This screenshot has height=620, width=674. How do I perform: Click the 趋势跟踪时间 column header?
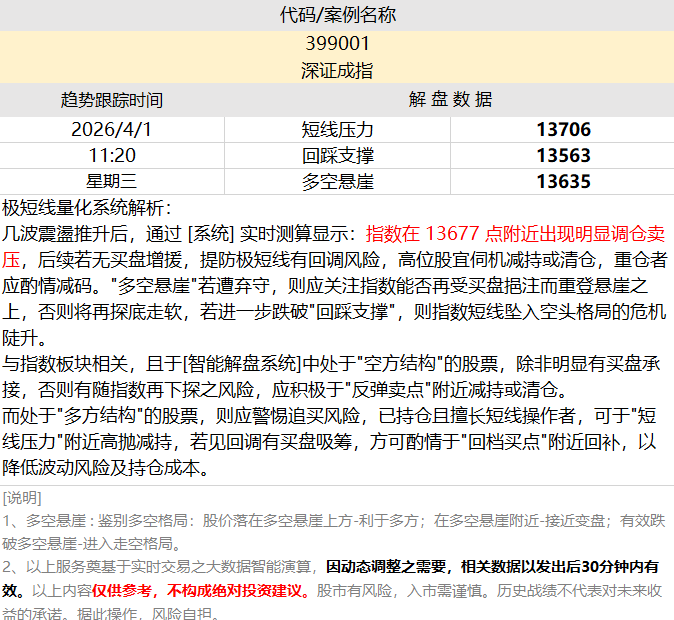tap(112, 100)
